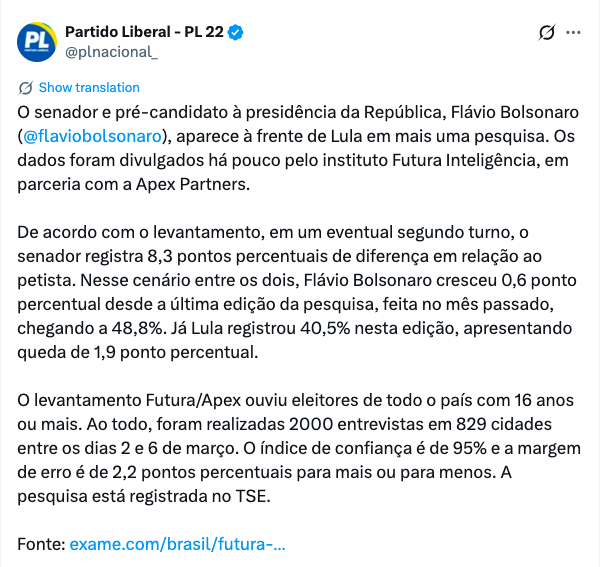Click the translate icon beside Show translation
The image size is (607, 567).
click(x=26, y=87)
